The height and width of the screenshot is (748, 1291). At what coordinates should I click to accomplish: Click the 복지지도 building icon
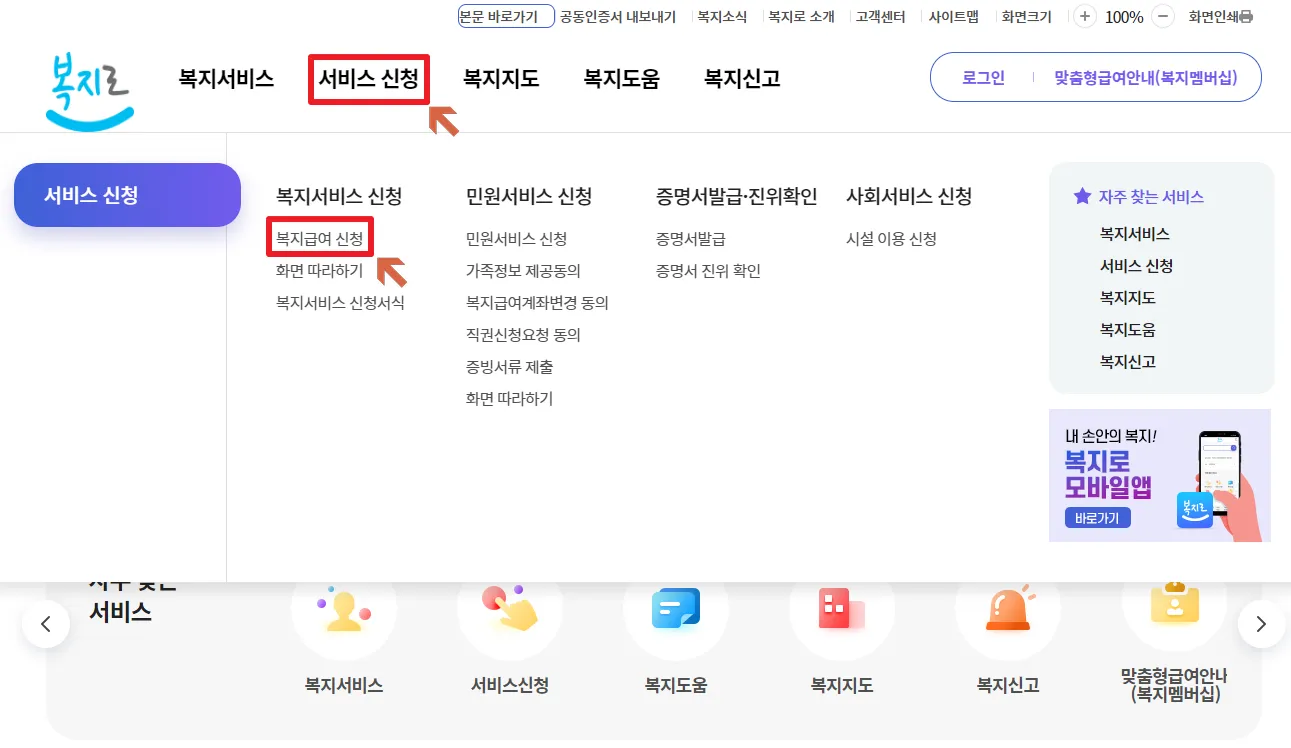click(841, 610)
